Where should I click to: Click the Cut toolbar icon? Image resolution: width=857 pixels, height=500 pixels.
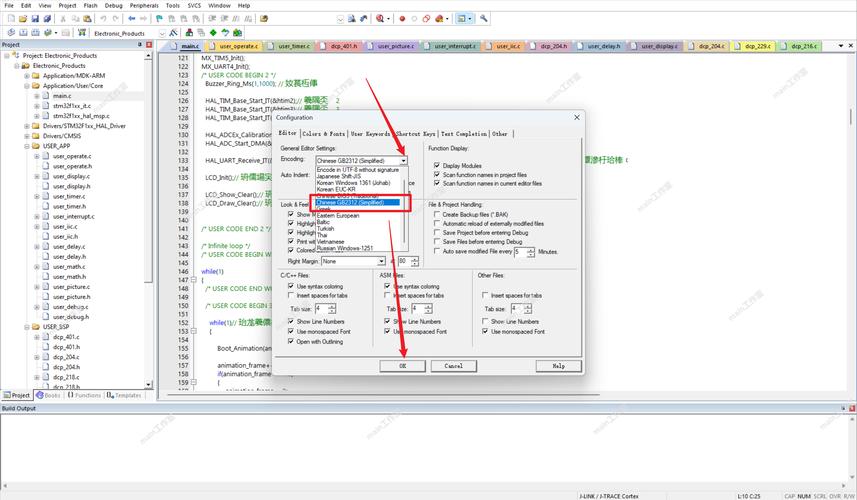pyautogui.click(x=63, y=19)
